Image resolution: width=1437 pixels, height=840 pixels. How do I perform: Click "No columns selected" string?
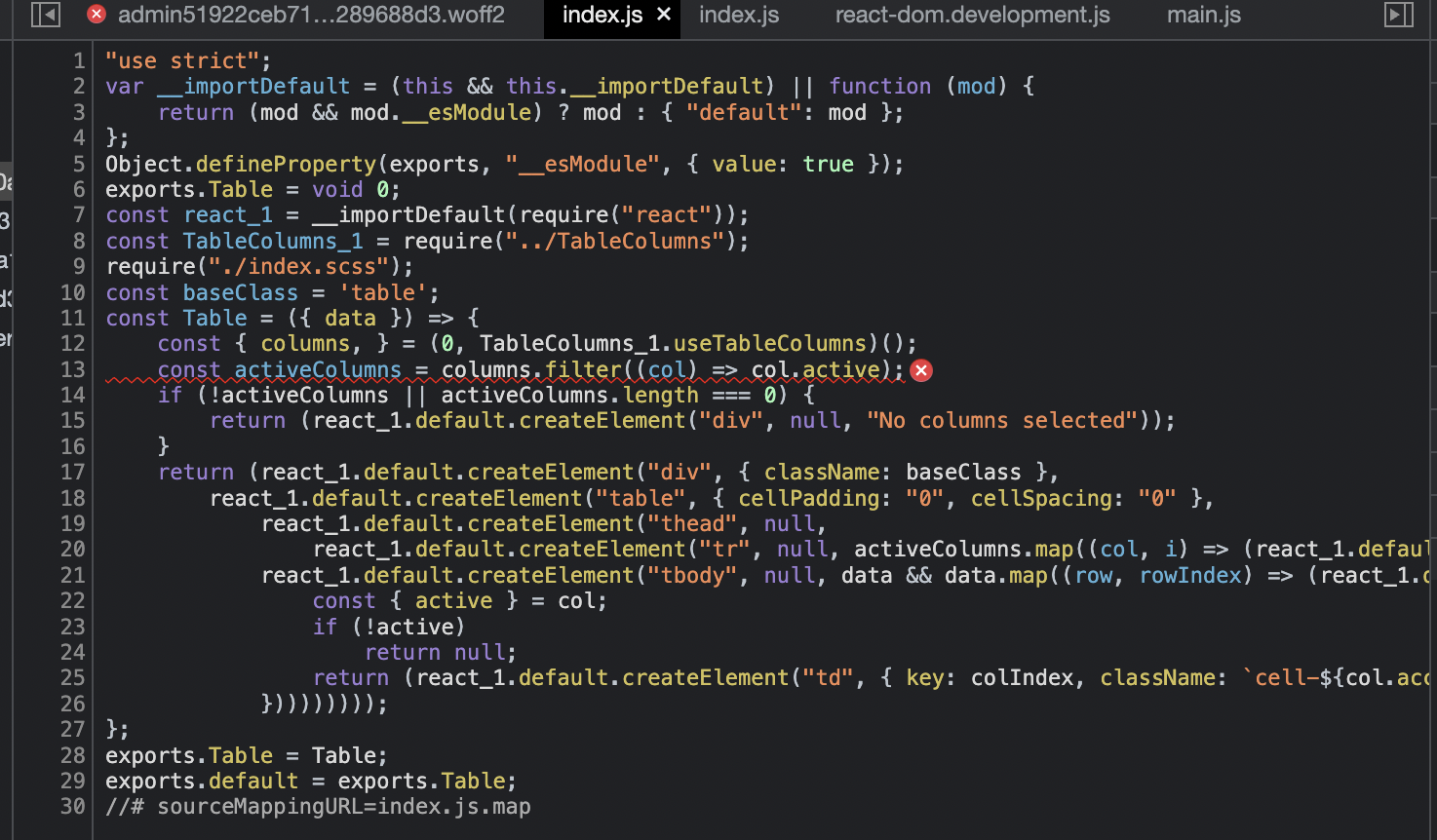pyautogui.click(x=1003, y=420)
